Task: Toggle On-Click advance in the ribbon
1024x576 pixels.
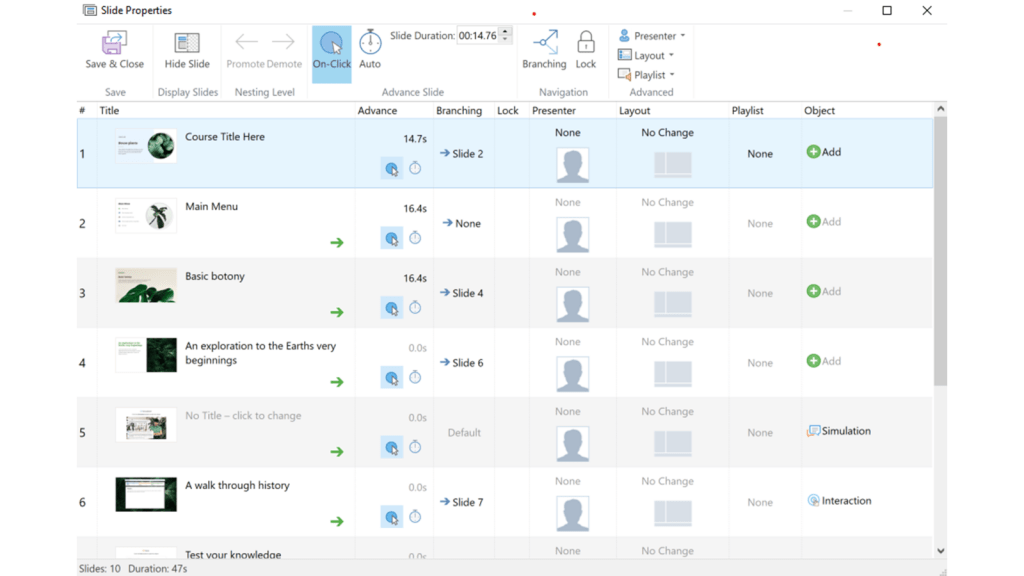Action: coord(331,44)
